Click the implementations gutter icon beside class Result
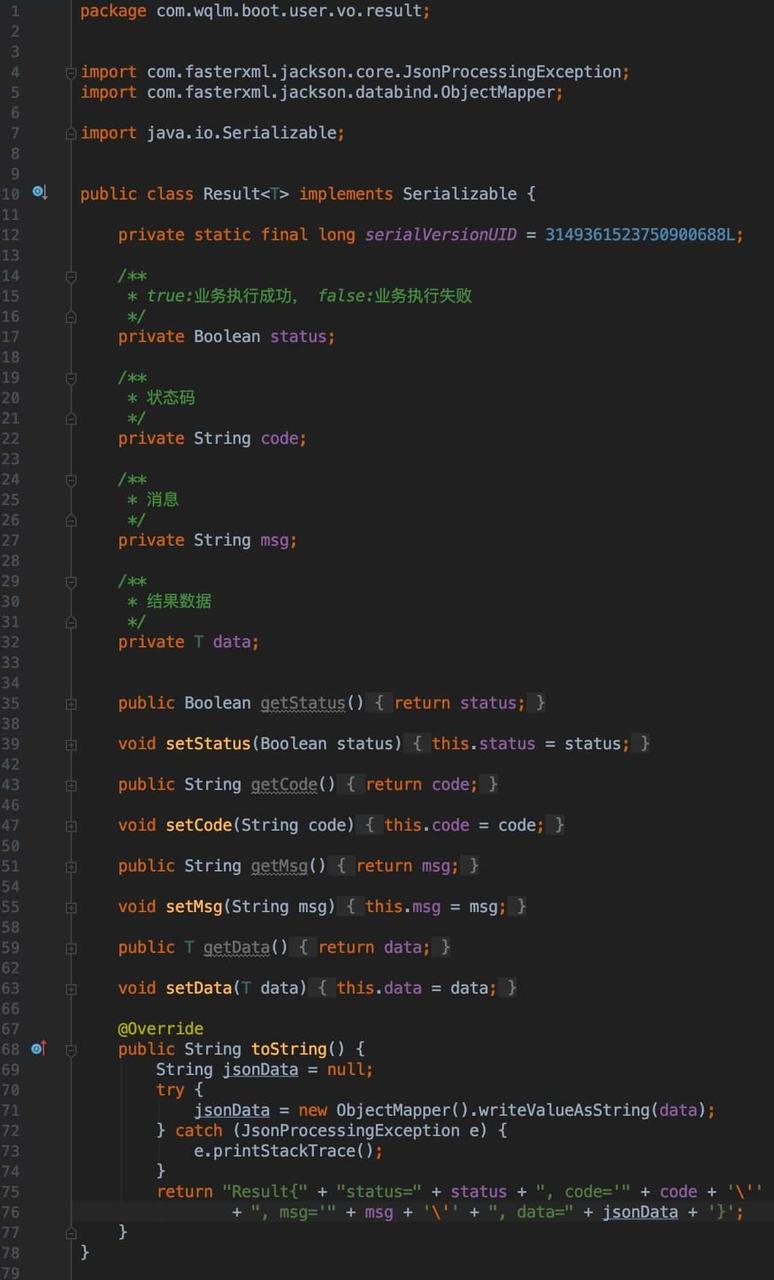 [39, 191]
